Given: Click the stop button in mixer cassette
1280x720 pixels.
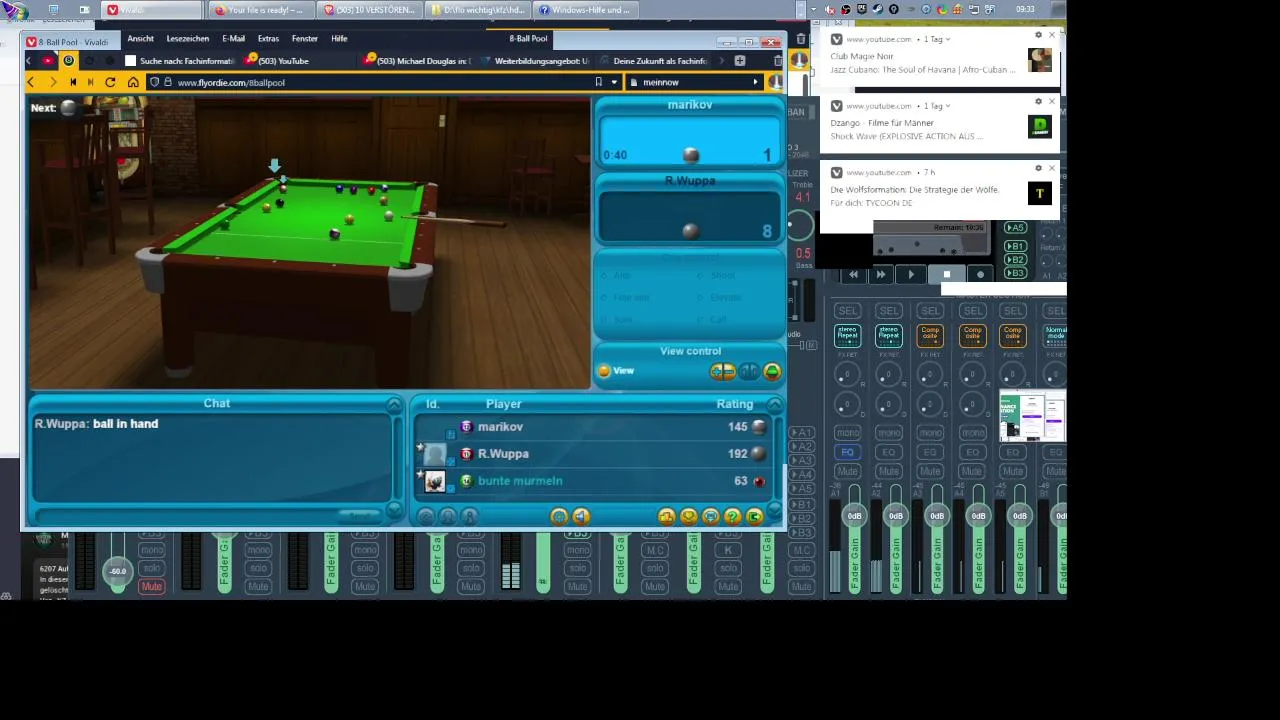Looking at the screenshot, I should [x=947, y=274].
